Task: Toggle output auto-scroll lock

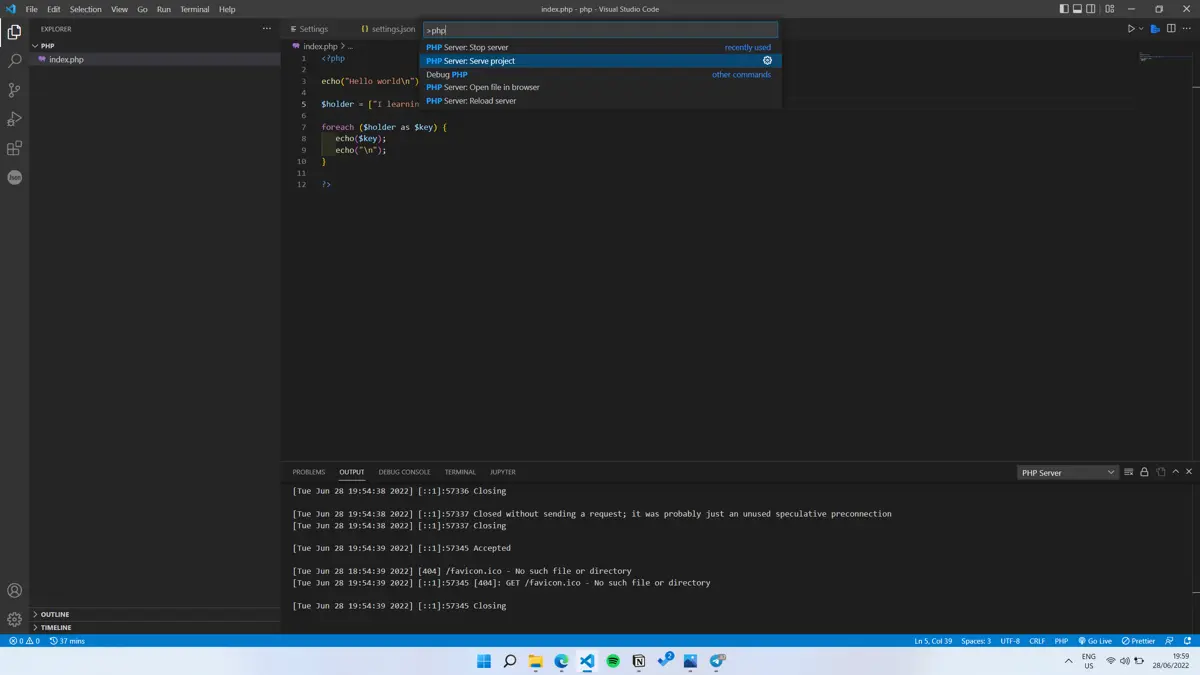Action: (1144, 472)
